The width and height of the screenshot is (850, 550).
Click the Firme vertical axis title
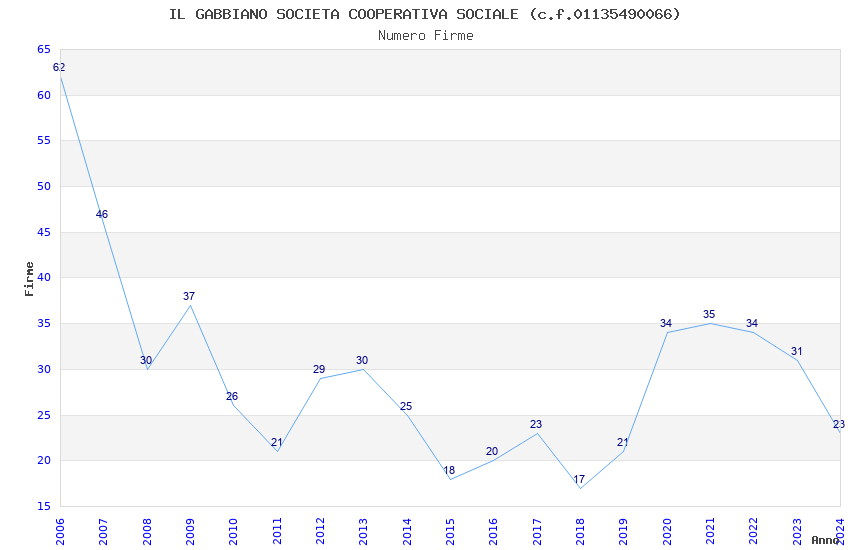(29, 279)
